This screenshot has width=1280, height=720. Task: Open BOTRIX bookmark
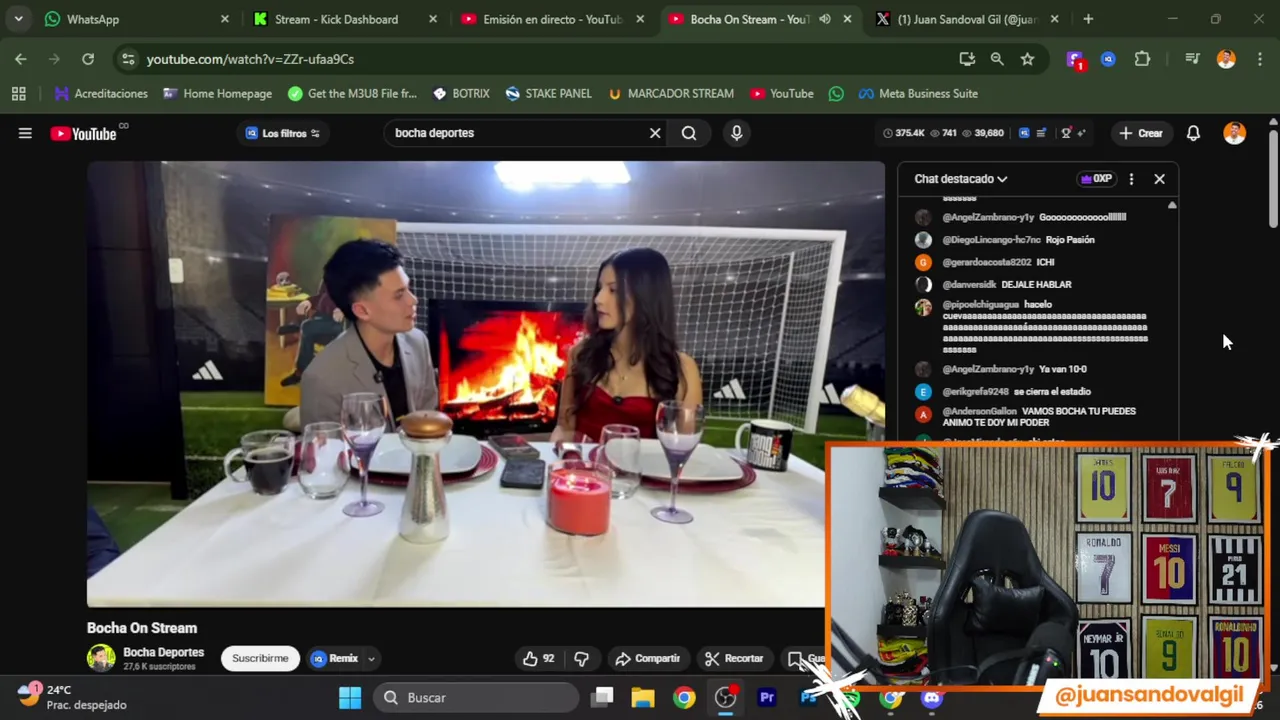pos(460,93)
